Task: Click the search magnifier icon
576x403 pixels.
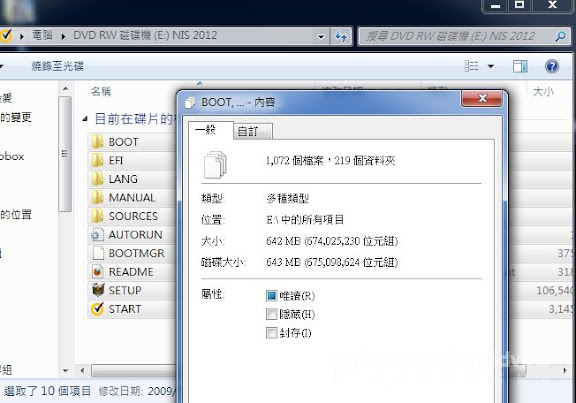Action: pos(560,36)
